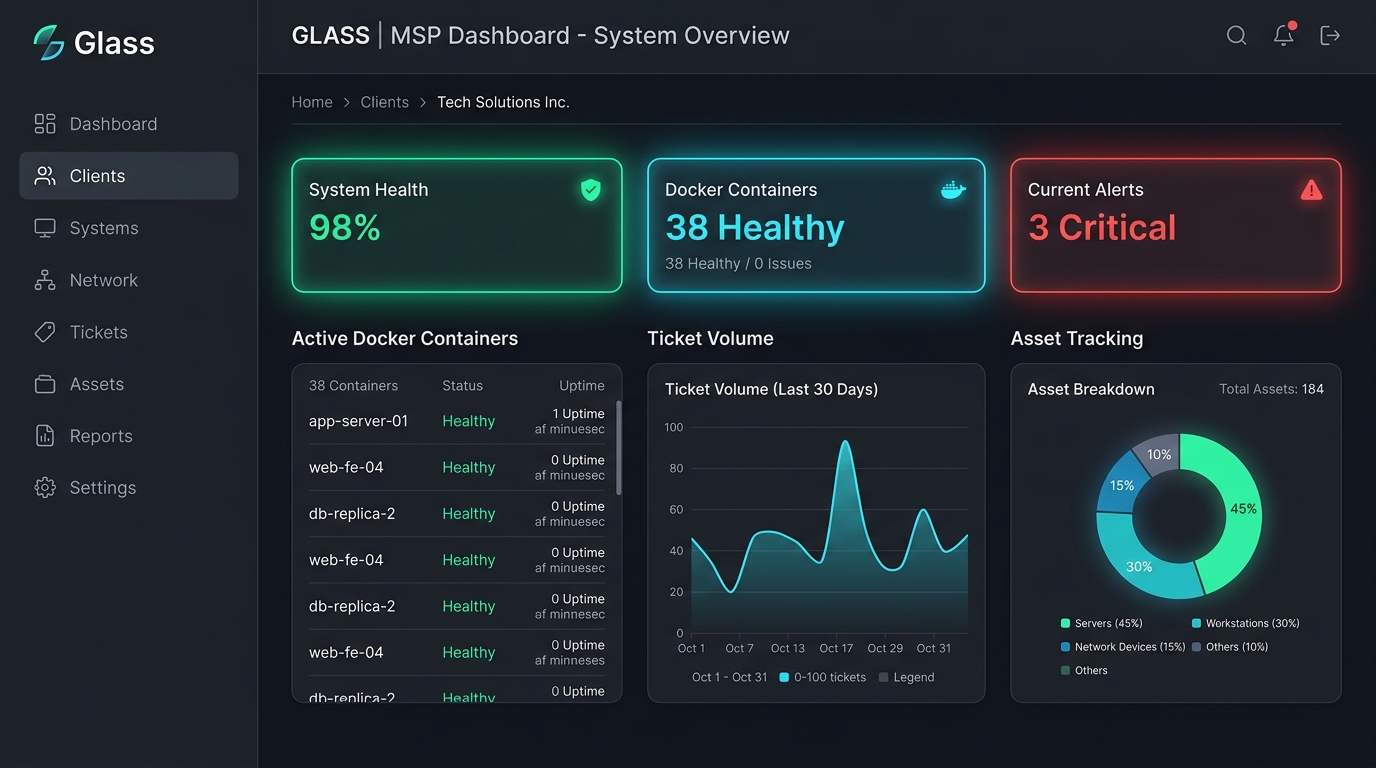Image resolution: width=1376 pixels, height=768 pixels.
Task: Click the Glass logo icon
Action: coord(48,42)
